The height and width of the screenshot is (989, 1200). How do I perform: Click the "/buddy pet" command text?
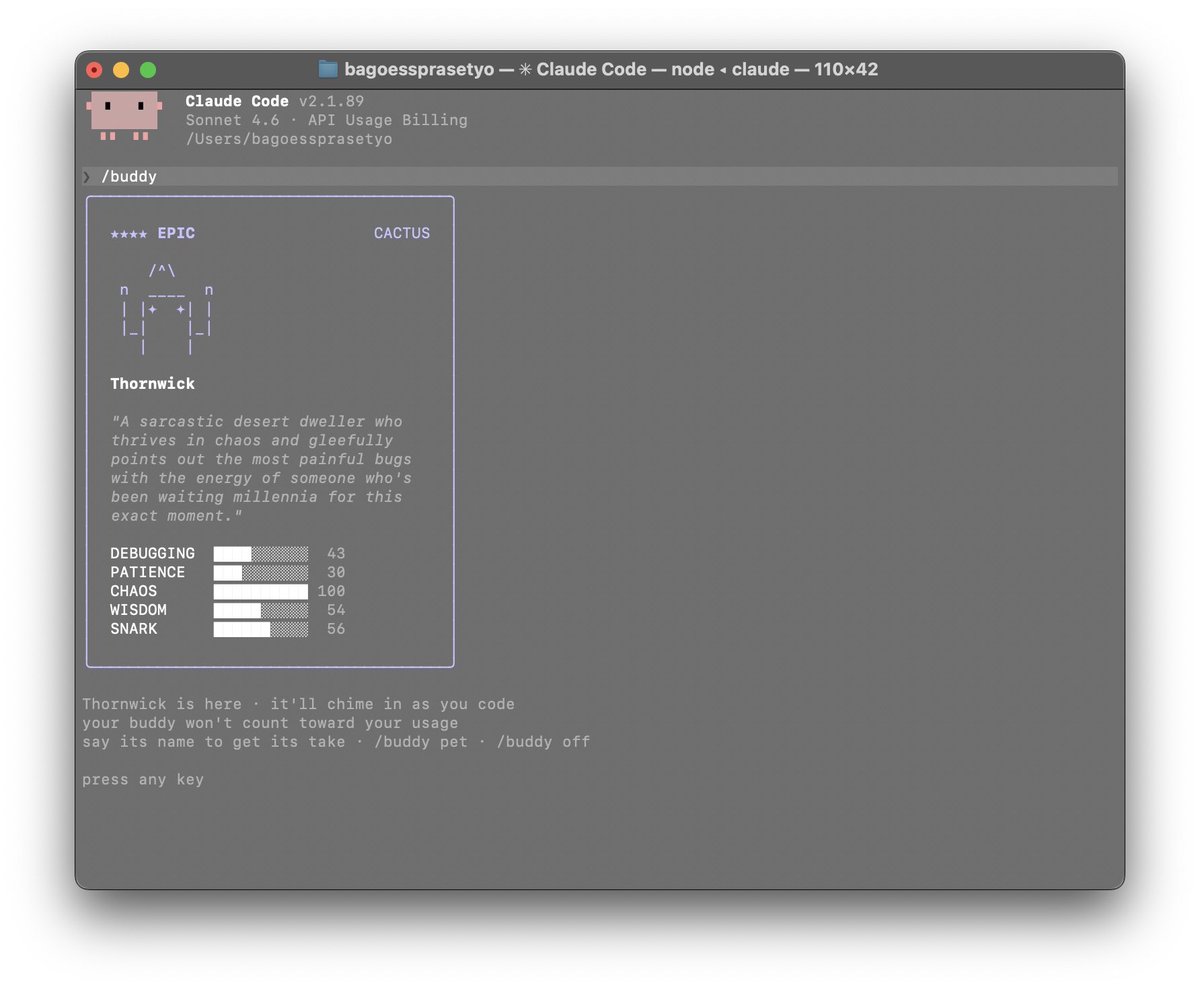pyautogui.click(x=420, y=742)
